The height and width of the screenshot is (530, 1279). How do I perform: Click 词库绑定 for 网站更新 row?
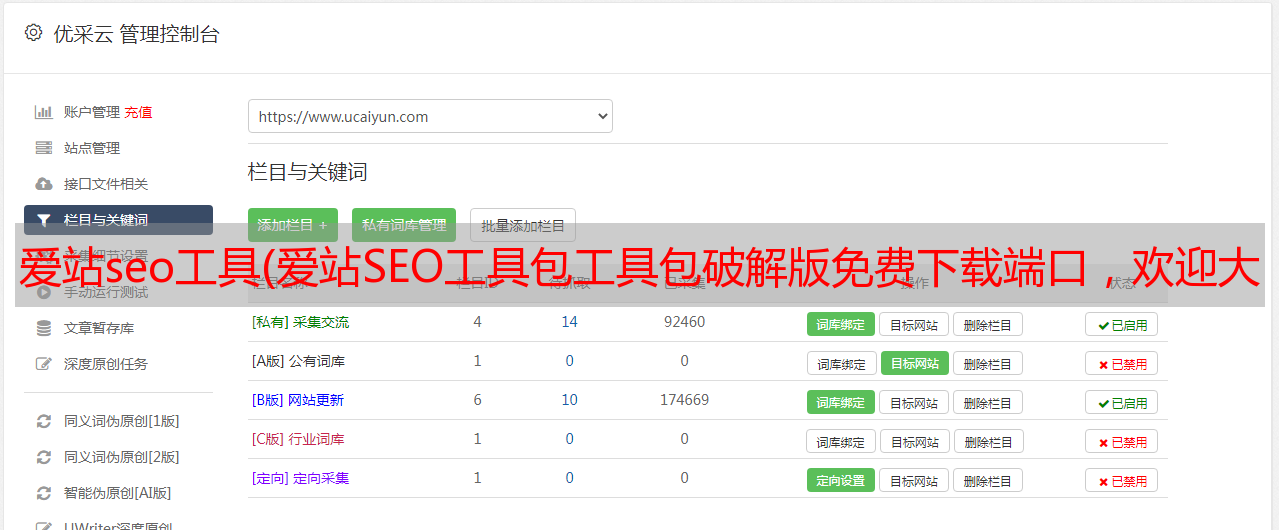click(841, 402)
